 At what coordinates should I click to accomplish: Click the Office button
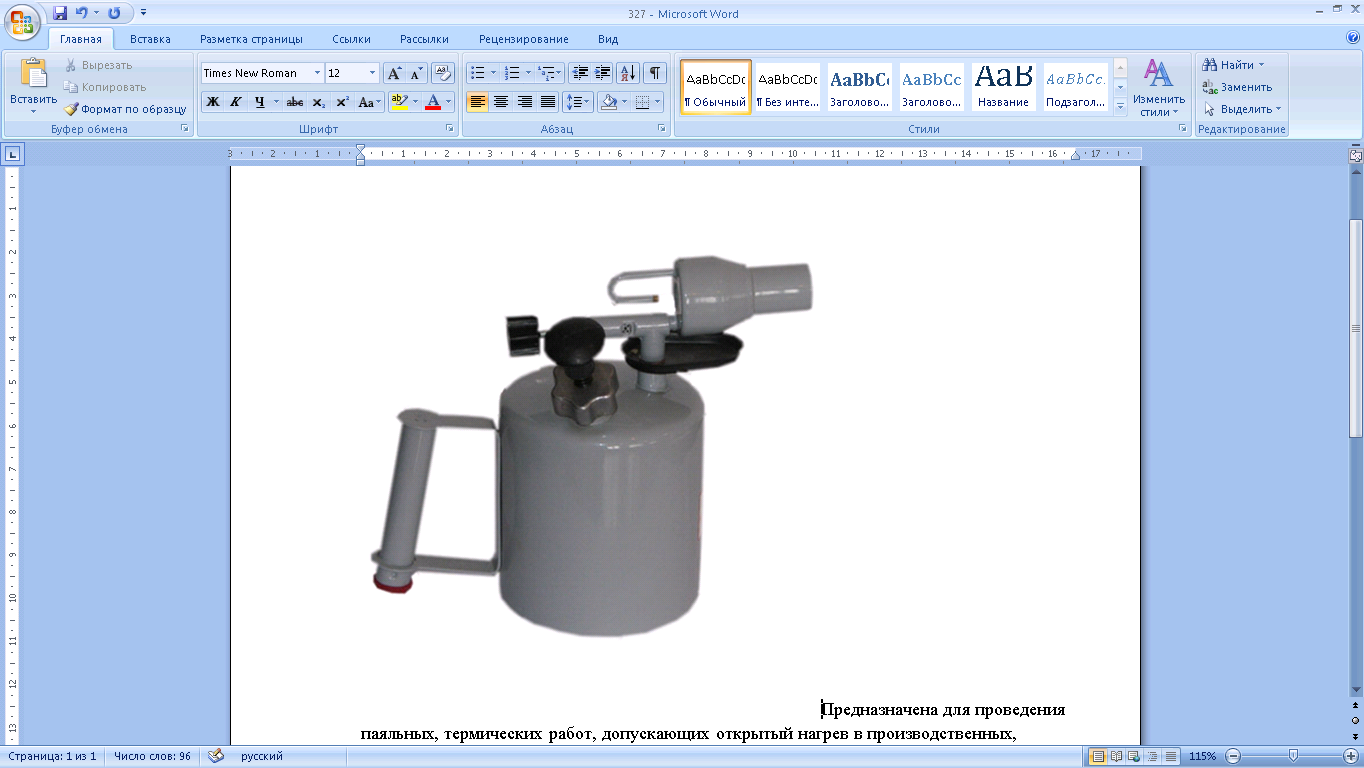(21, 21)
